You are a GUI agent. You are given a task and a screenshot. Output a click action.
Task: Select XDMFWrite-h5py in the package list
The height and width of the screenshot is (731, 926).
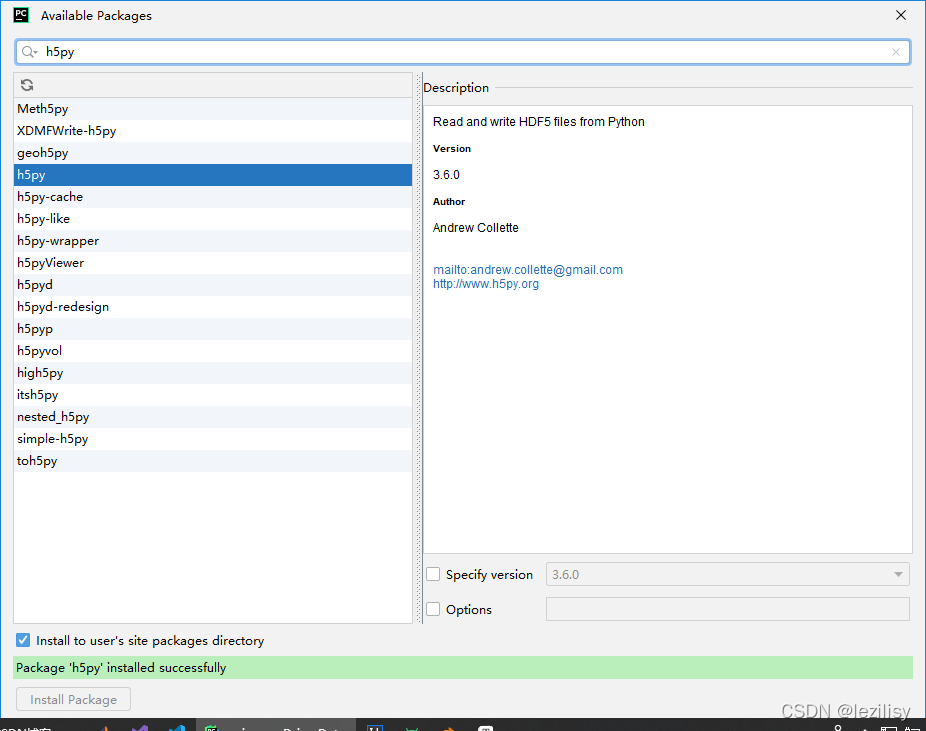[213, 130]
